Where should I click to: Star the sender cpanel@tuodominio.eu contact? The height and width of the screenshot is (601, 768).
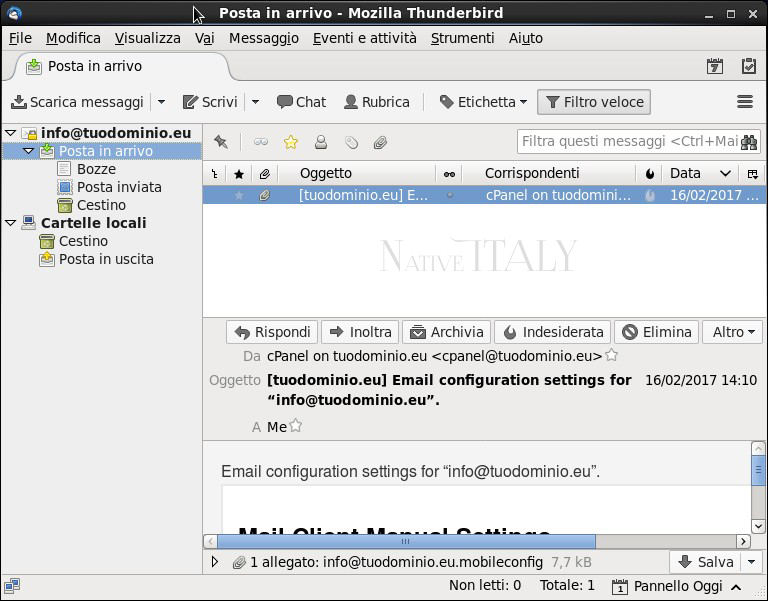pyautogui.click(x=612, y=355)
